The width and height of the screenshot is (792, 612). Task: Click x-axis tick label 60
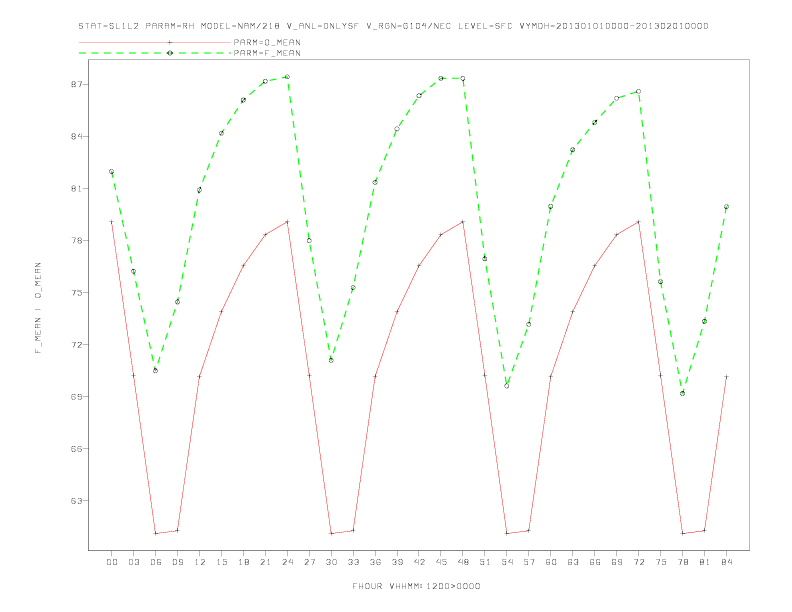pyautogui.click(x=551, y=562)
